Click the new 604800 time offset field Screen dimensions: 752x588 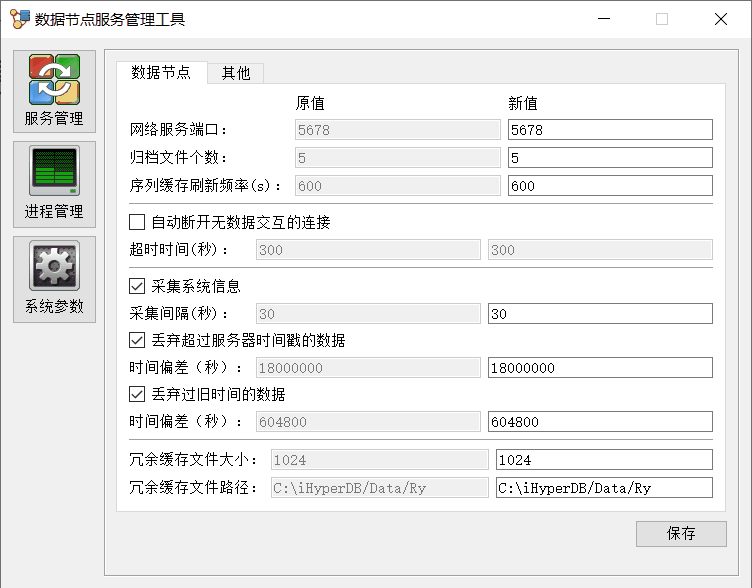pos(600,422)
